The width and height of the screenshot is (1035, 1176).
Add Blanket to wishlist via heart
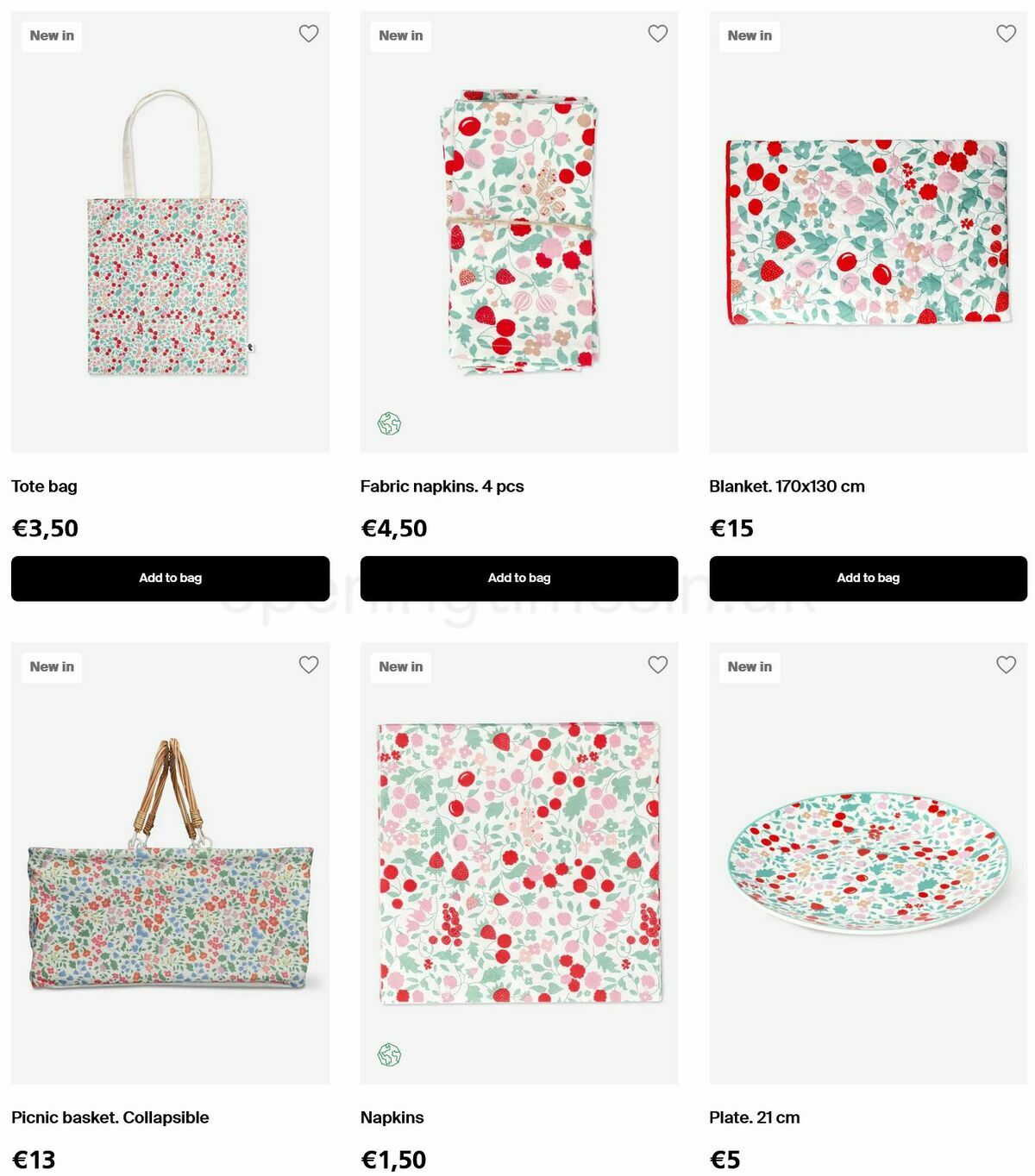1006,34
